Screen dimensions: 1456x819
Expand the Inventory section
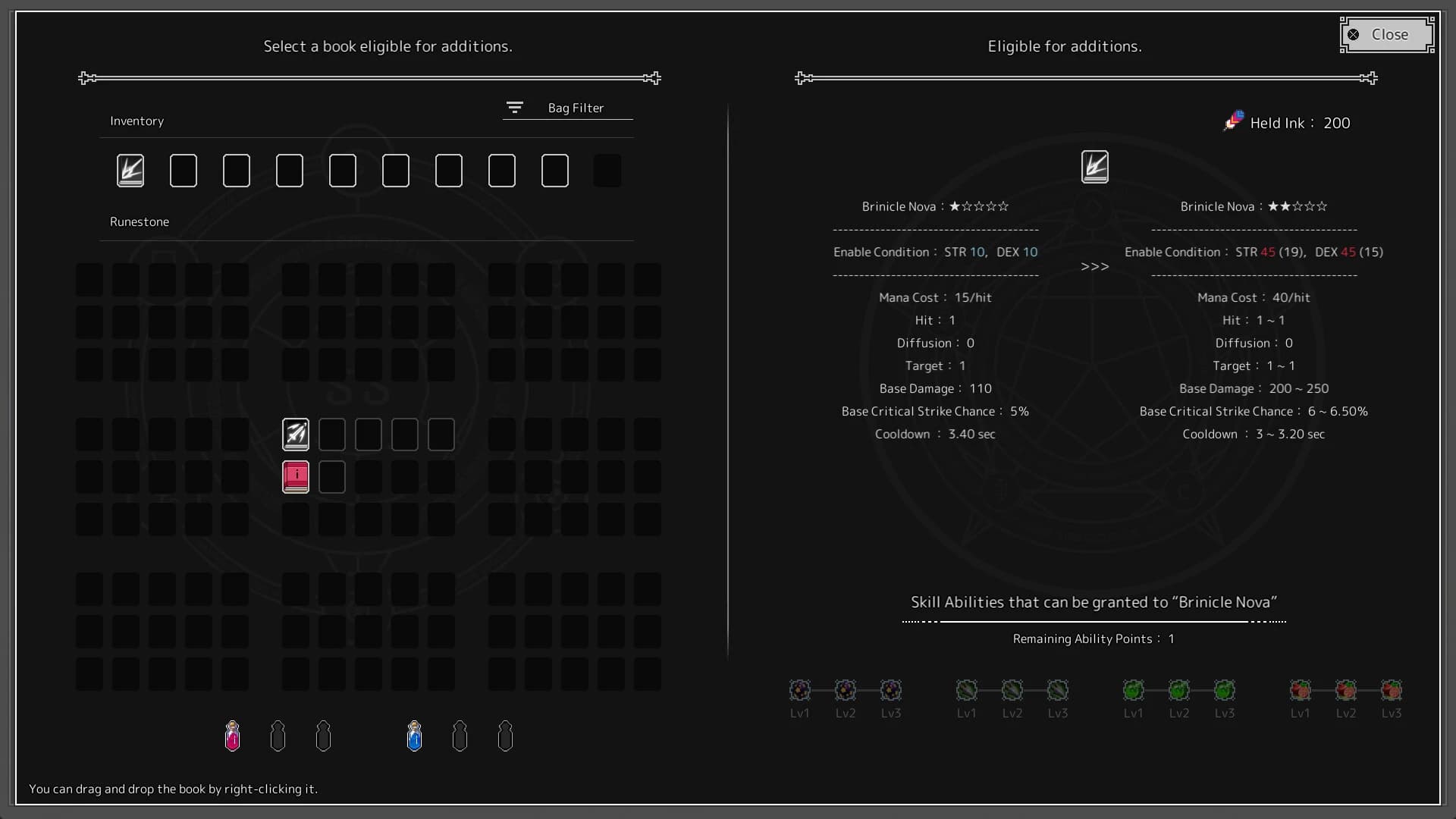click(x=137, y=120)
